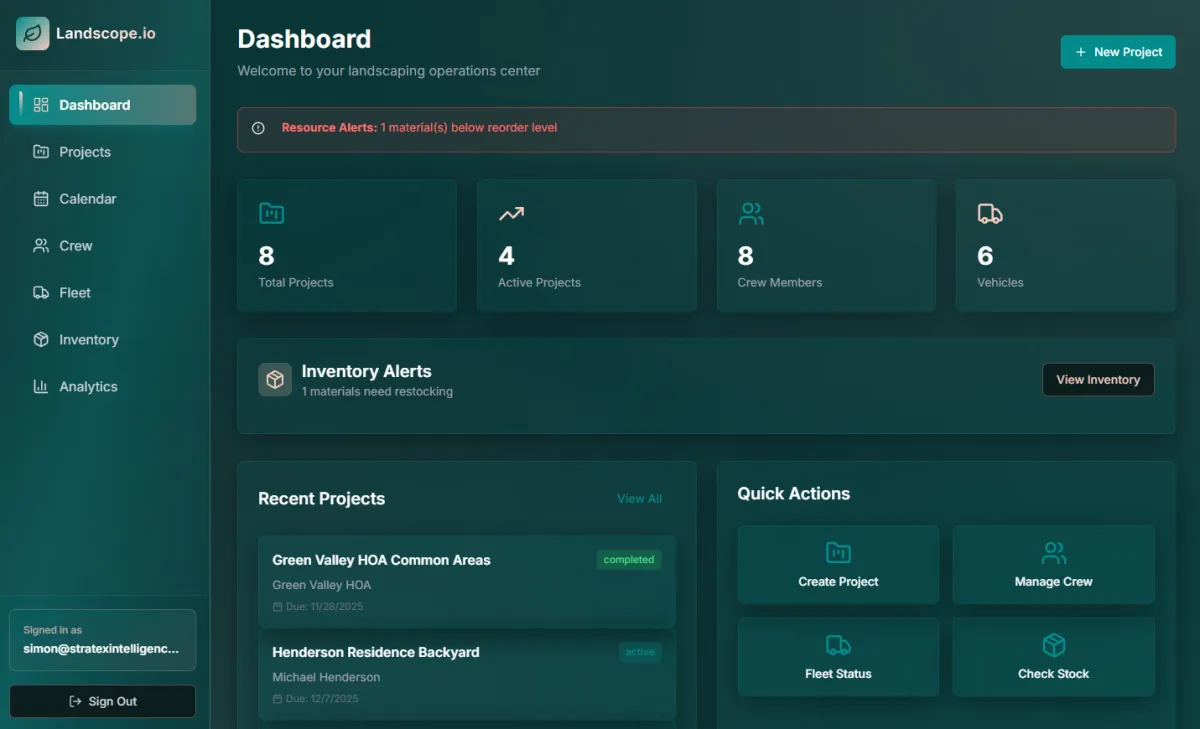
Task: Open Projects in the sidebar
Action: 84,152
